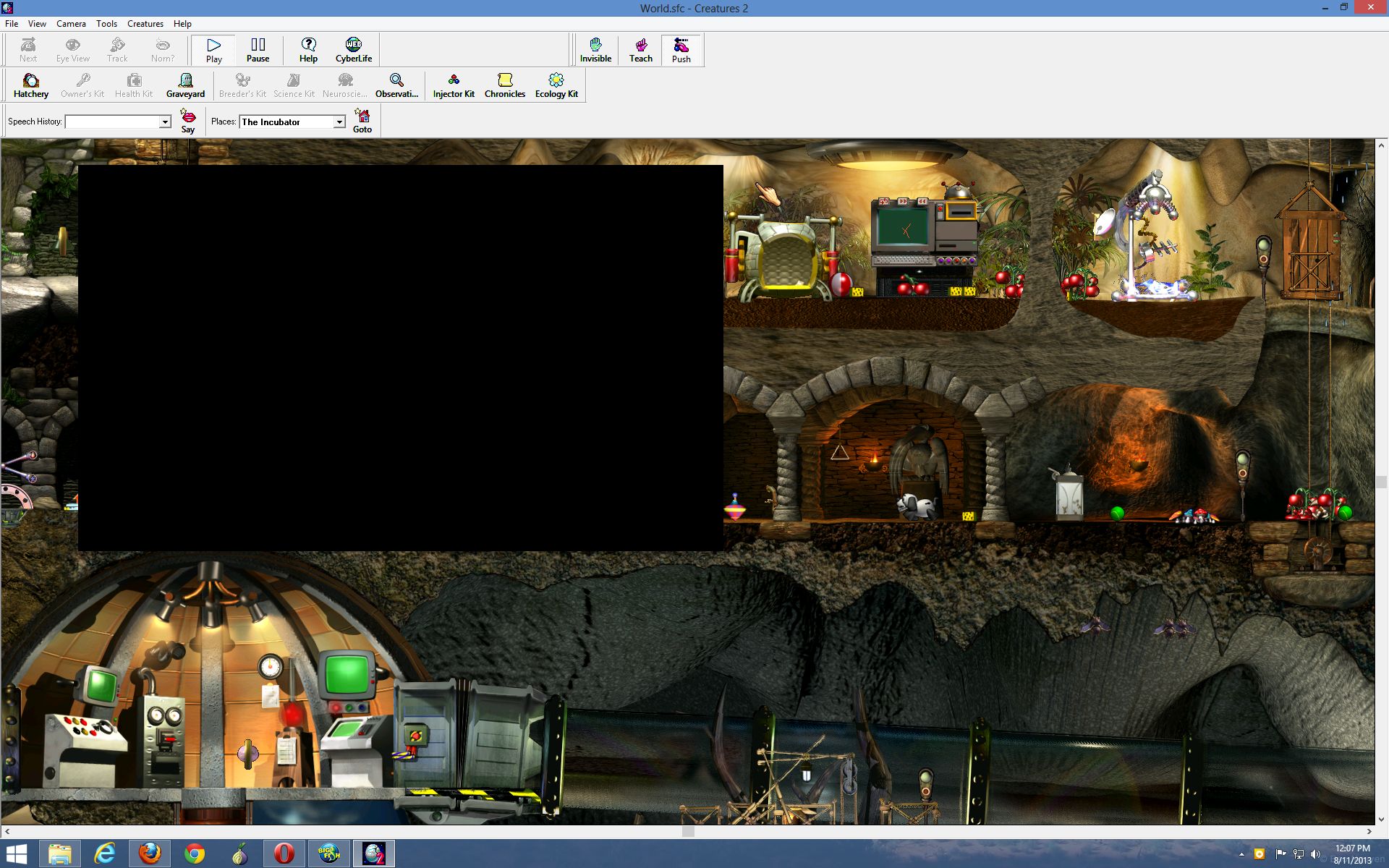Open the File menu
The height and width of the screenshot is (868, 1389).
tap(12, 24)
